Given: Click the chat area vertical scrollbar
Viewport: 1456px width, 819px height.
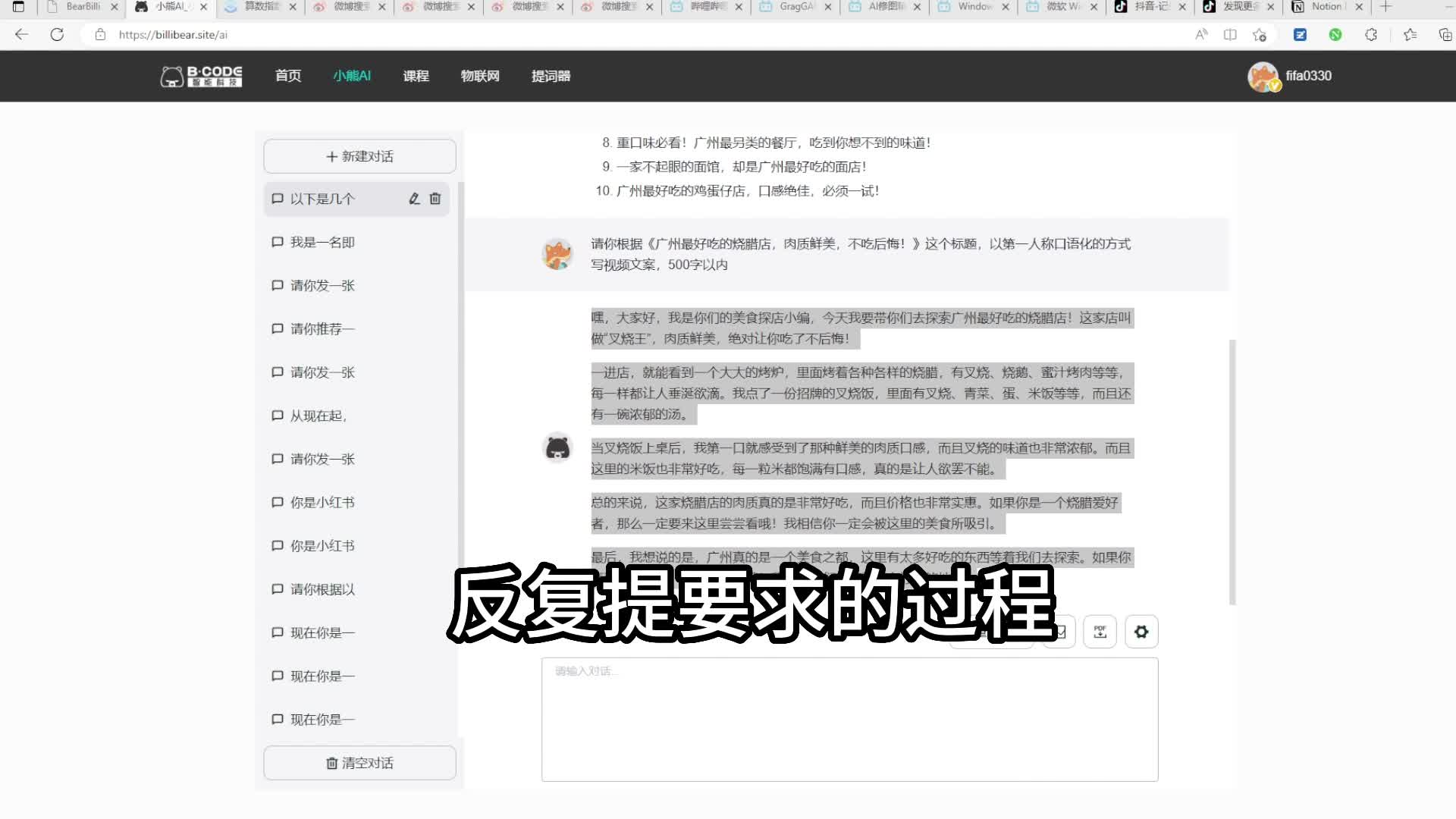Looking at the screenshot, I should (x=1232, y=470).
